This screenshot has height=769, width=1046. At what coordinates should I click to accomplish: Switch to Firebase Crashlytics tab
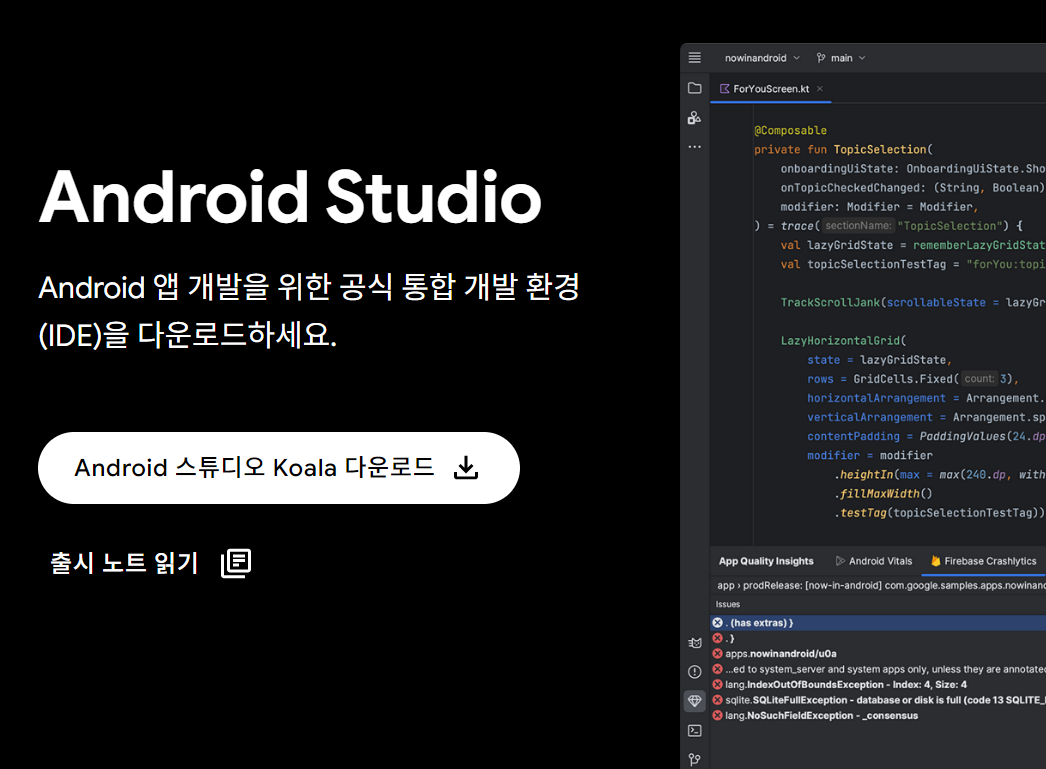point(983,561)
